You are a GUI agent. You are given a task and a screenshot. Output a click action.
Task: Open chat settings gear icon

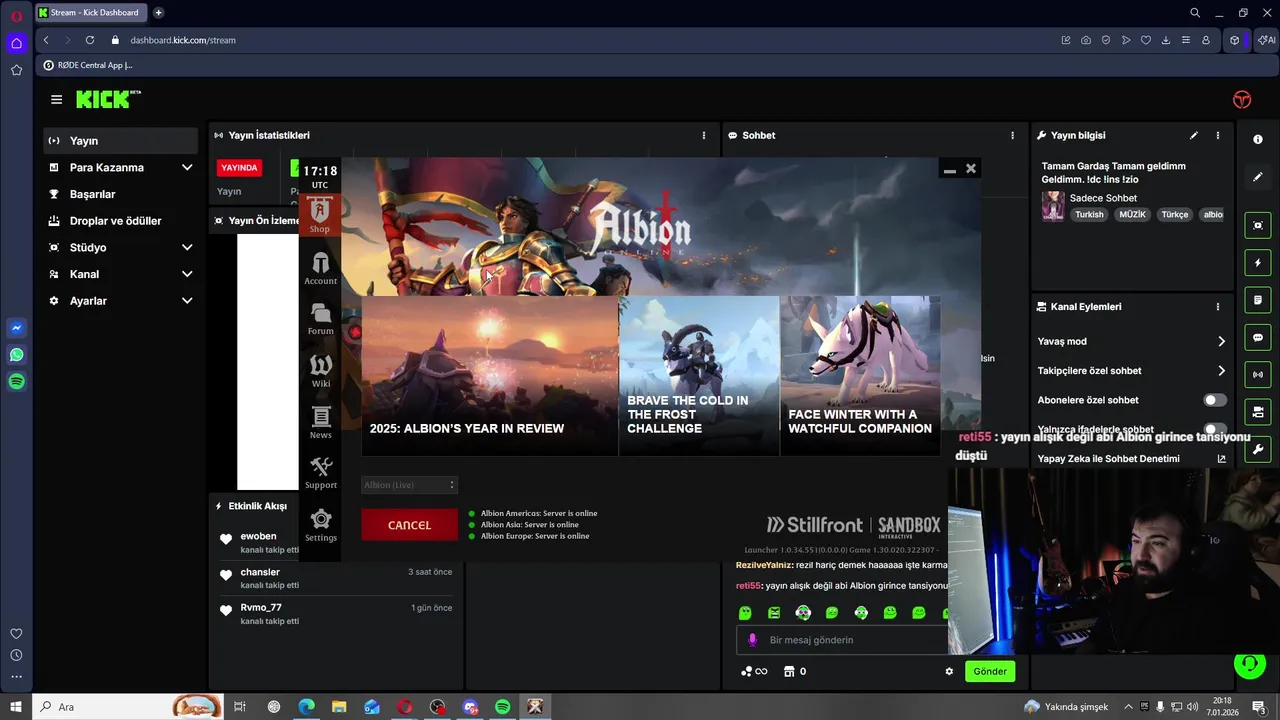point(949,671)
